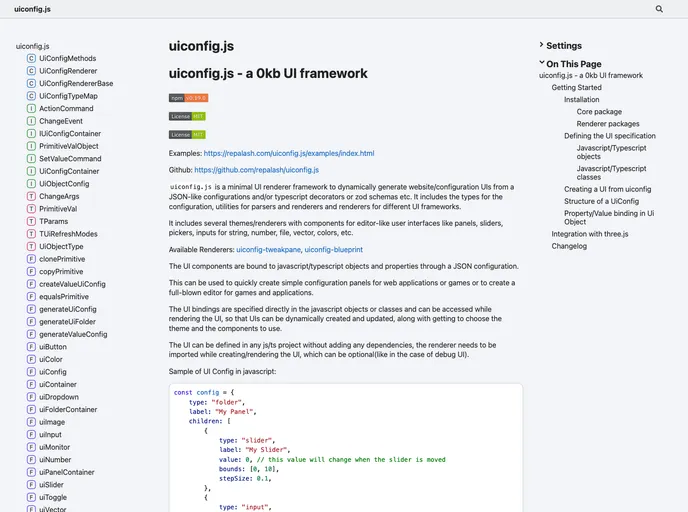688x512 pixels.
Task: Click the function icon beside equalsPrimitive
Action: pos(31,297)
